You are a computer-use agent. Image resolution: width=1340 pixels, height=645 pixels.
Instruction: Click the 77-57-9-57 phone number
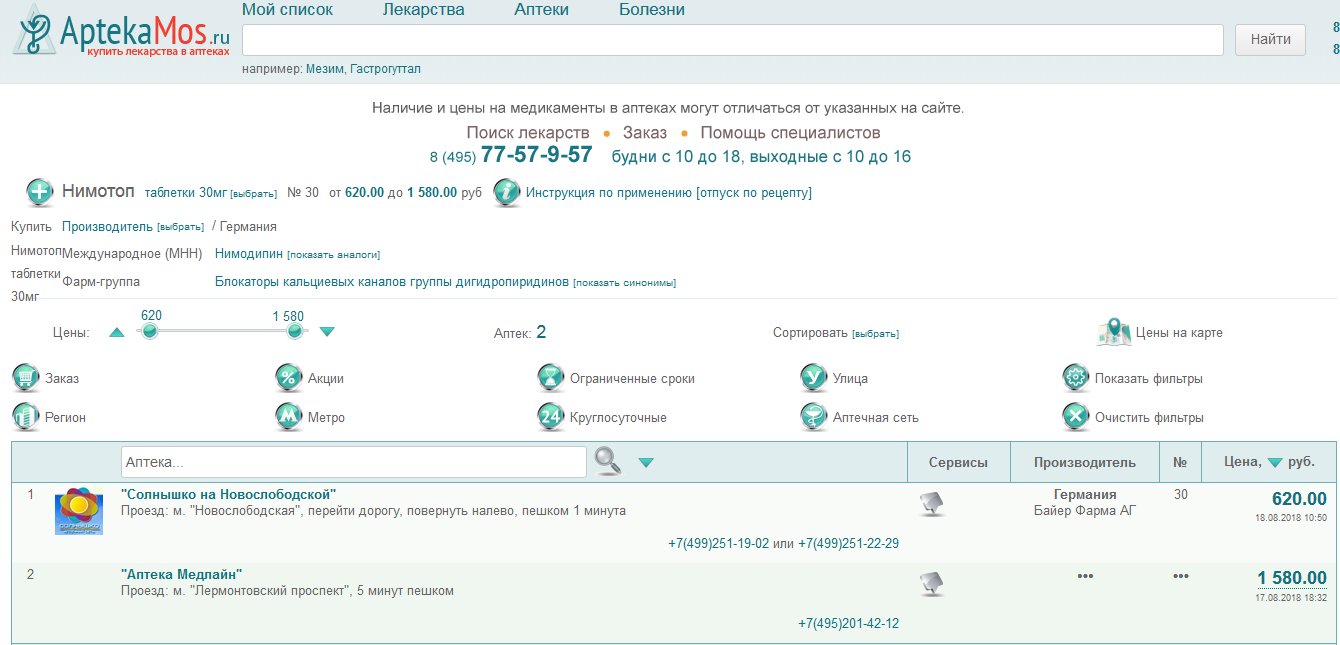[x=536, y=155]
